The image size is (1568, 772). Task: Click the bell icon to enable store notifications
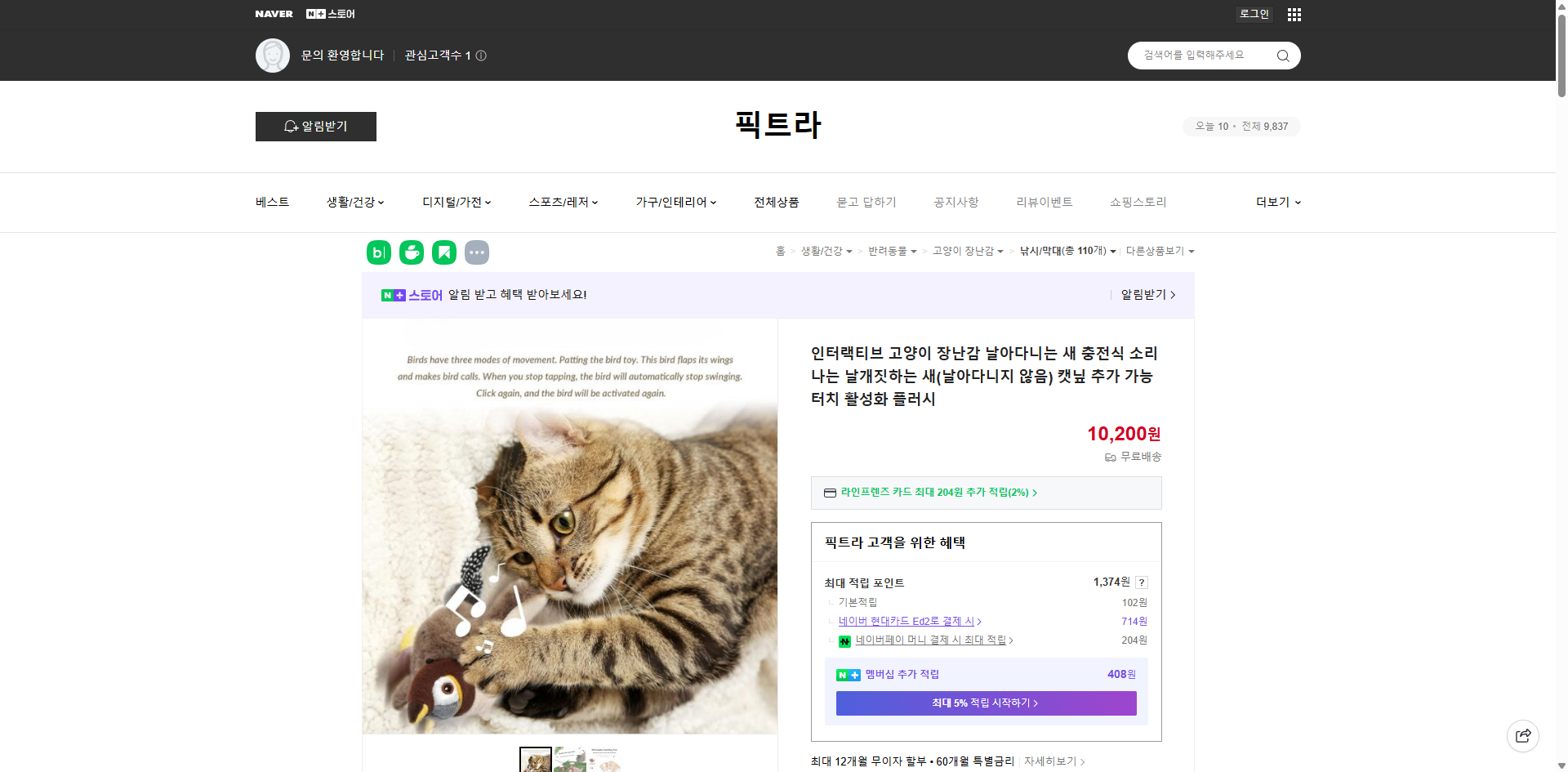[291, 127]
